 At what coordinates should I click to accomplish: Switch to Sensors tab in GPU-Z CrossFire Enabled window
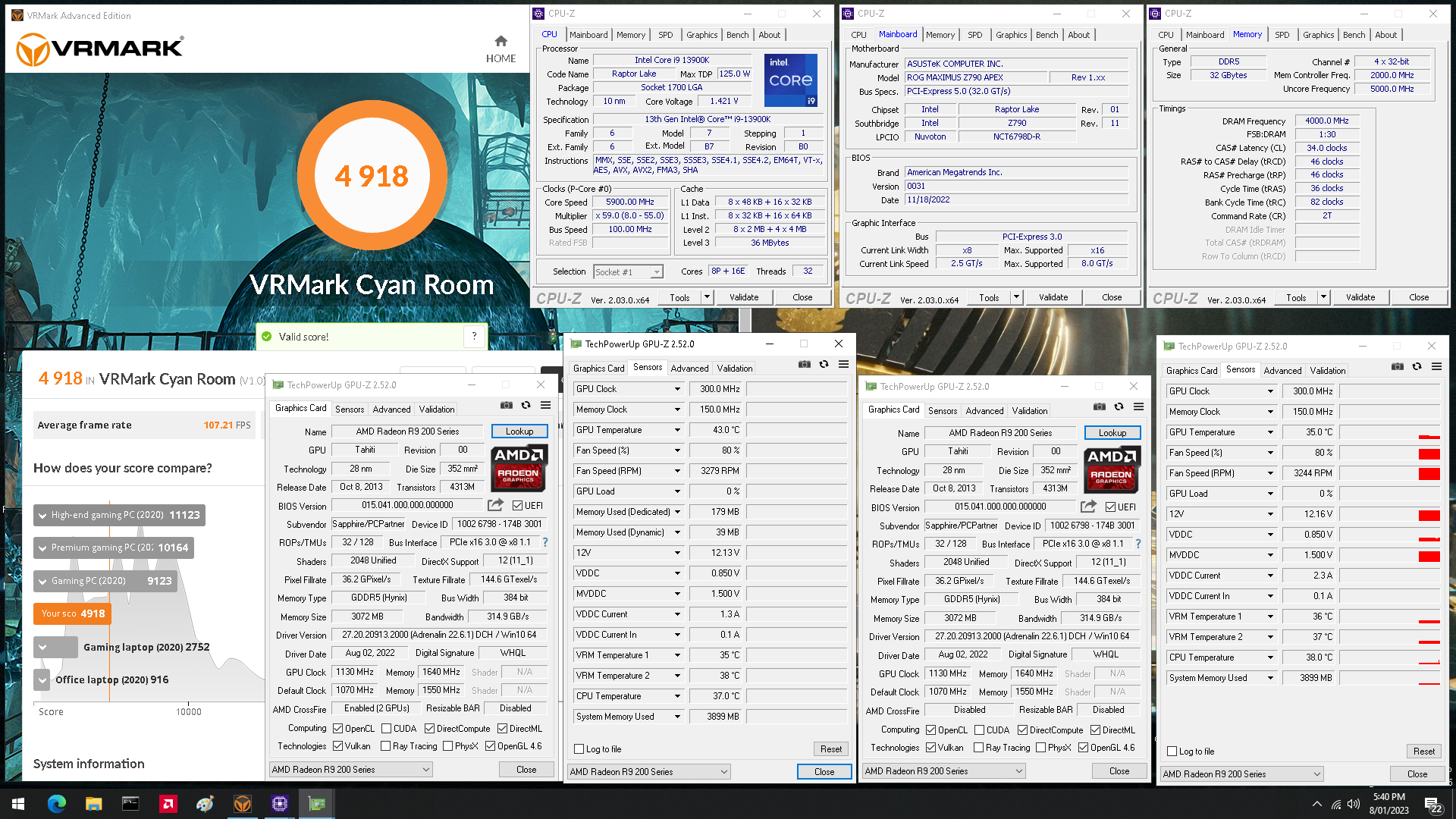click(350, 409)
